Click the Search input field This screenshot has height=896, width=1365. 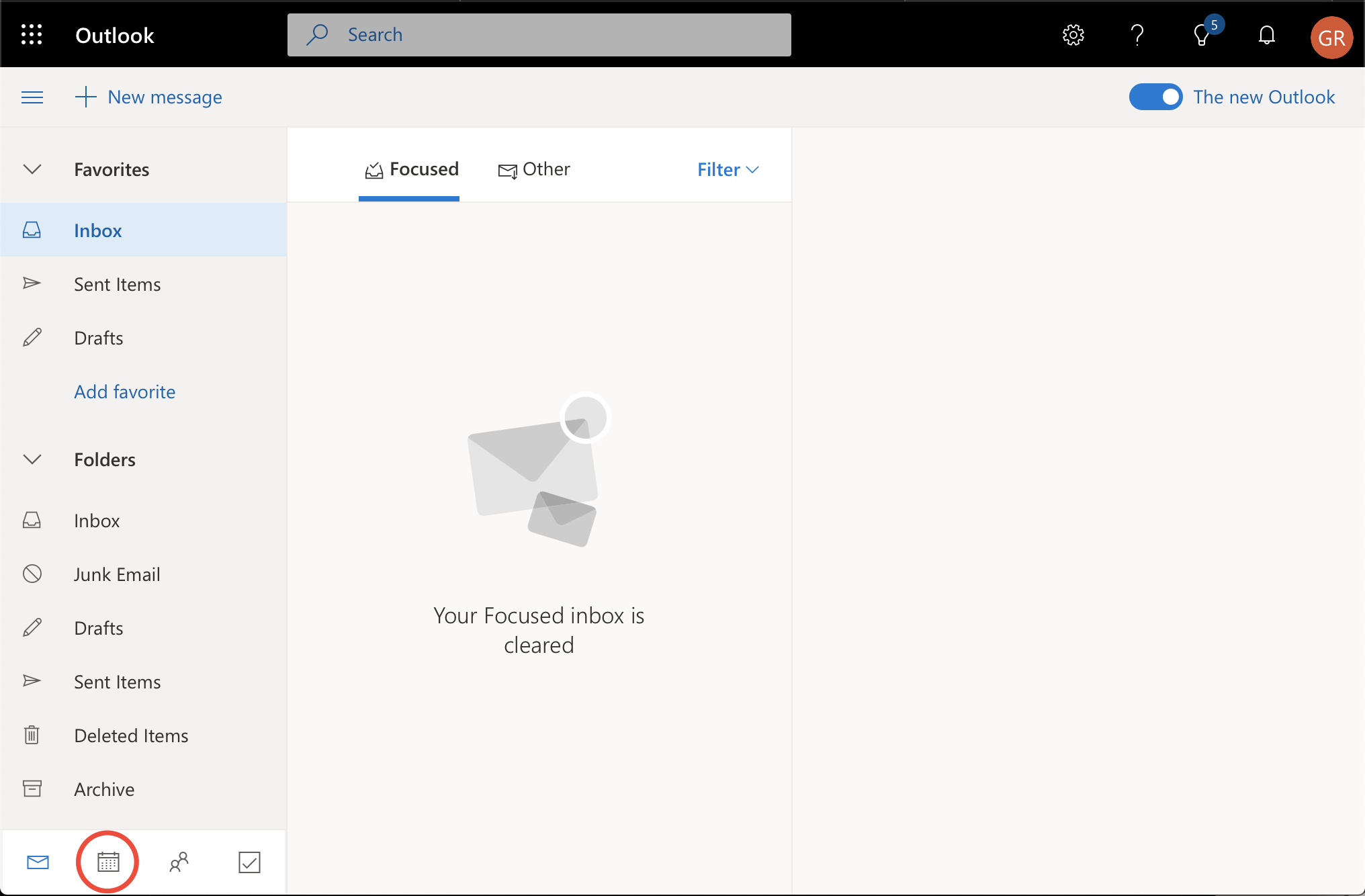(x=539, y=35)
